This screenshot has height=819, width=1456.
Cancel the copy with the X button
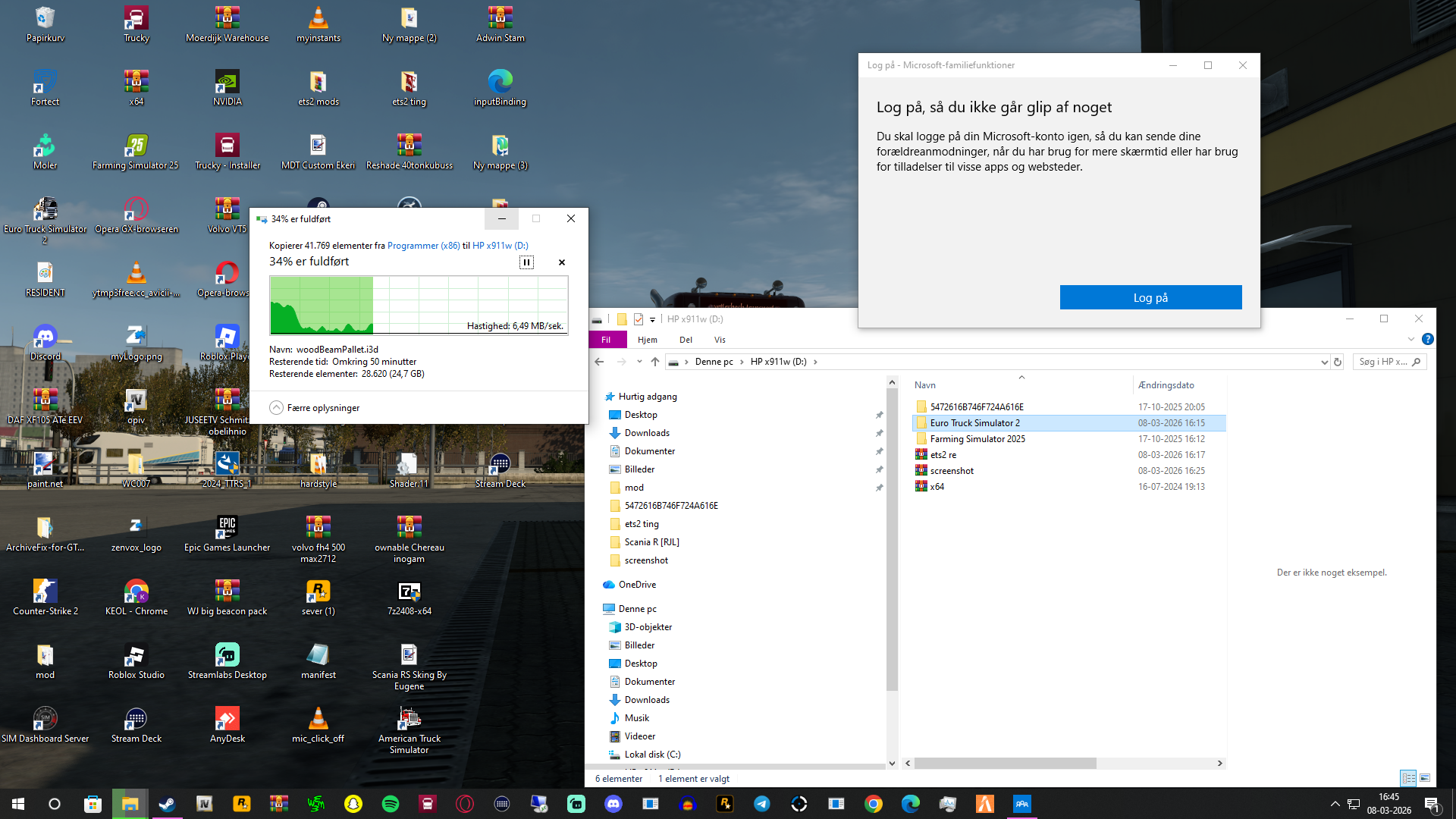(562, 262)
